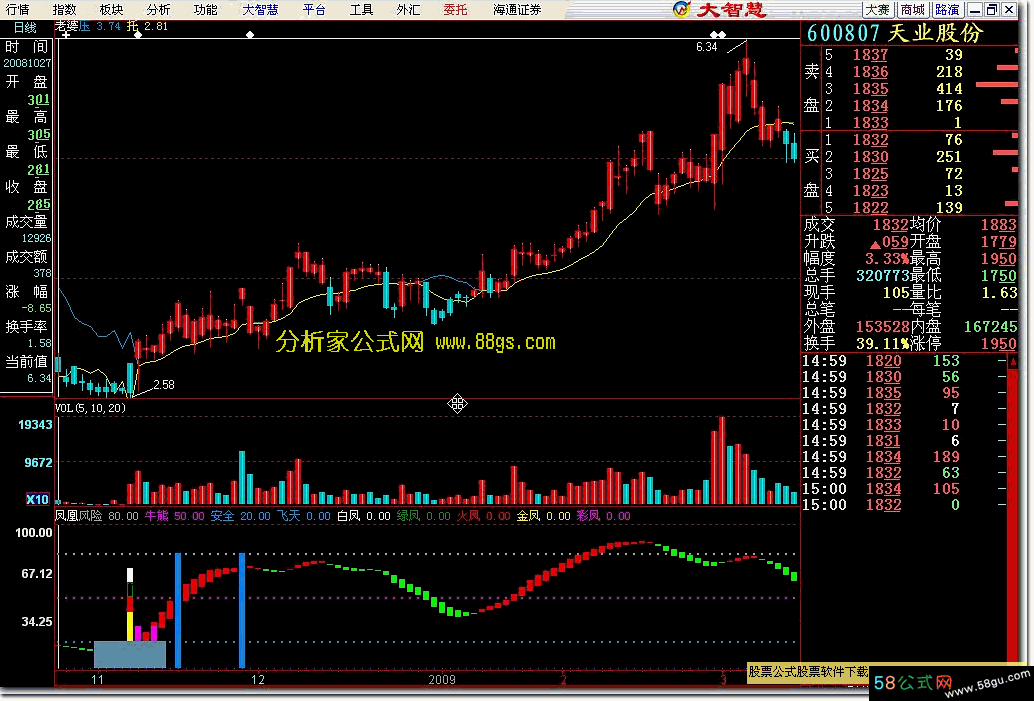Click buy level 4 price 1823
Image resolution: width=1034 pixels, height=701 pixels.
coord(870,191)
